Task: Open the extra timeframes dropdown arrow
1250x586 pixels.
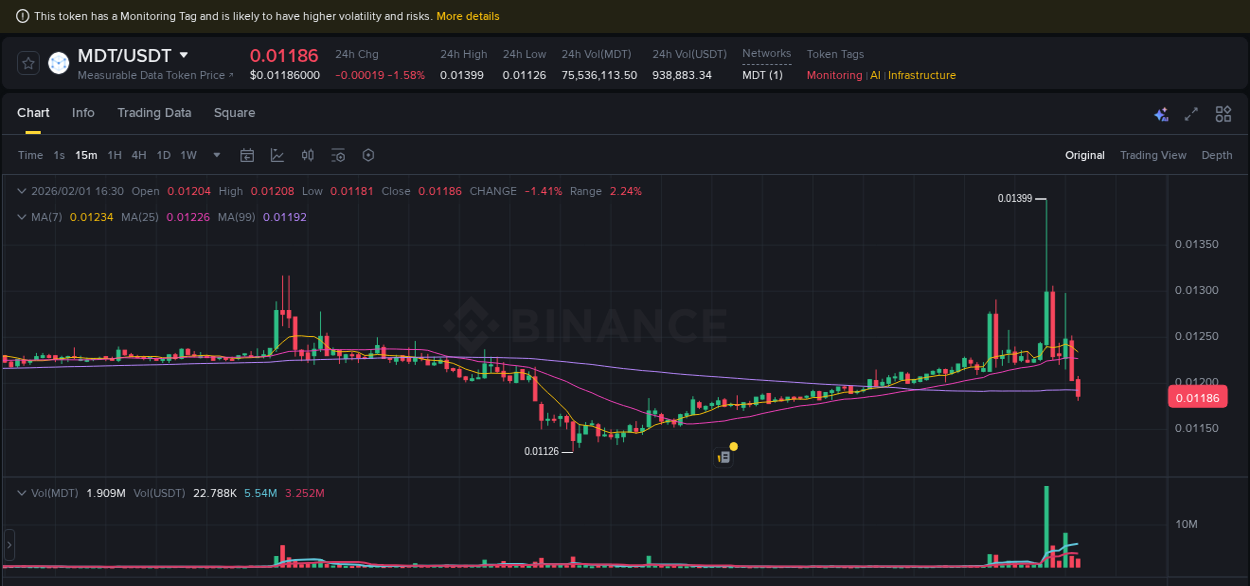Action: [x=216, y=155]
